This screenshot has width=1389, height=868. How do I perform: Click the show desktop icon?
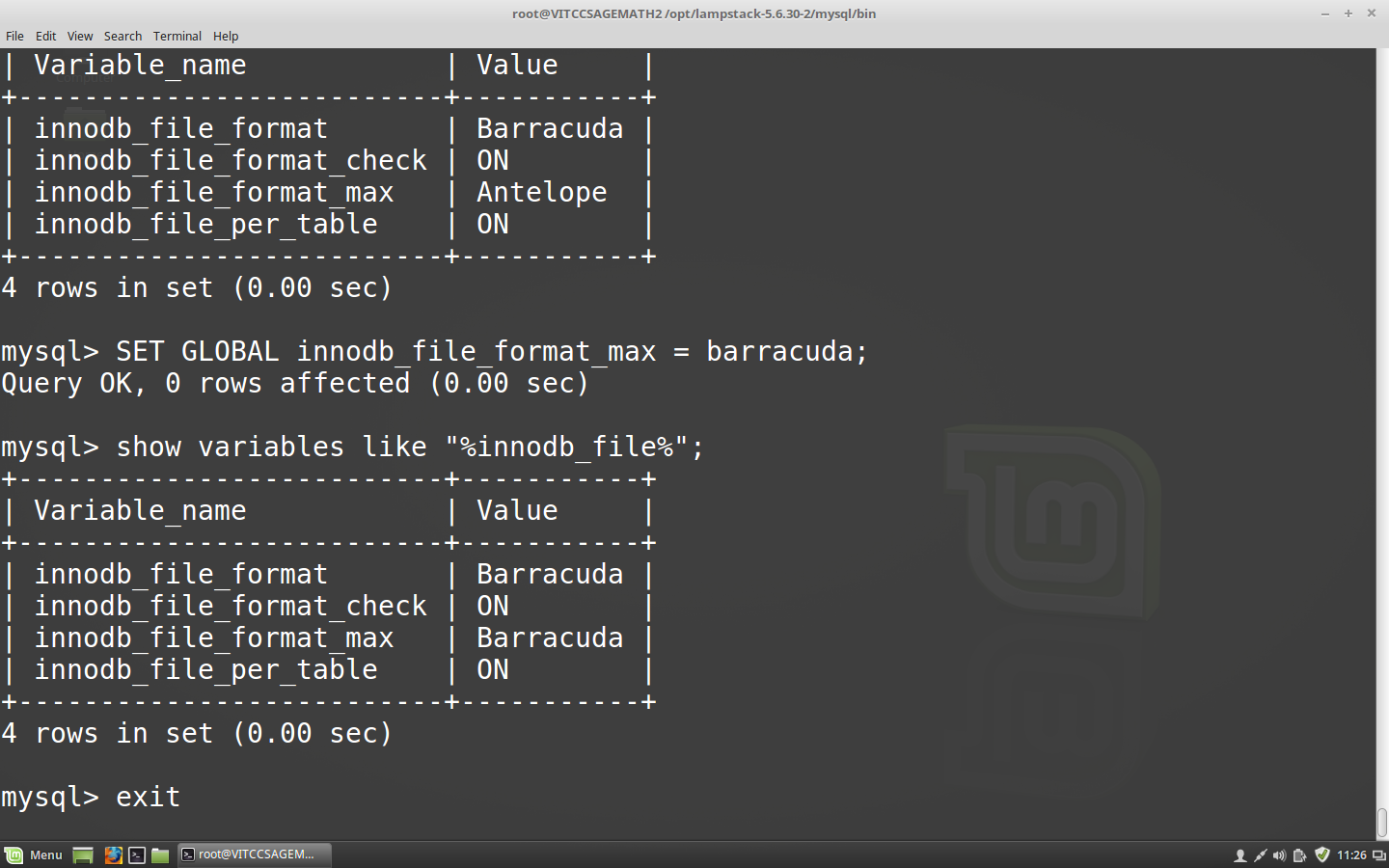[x=82, y=854]
